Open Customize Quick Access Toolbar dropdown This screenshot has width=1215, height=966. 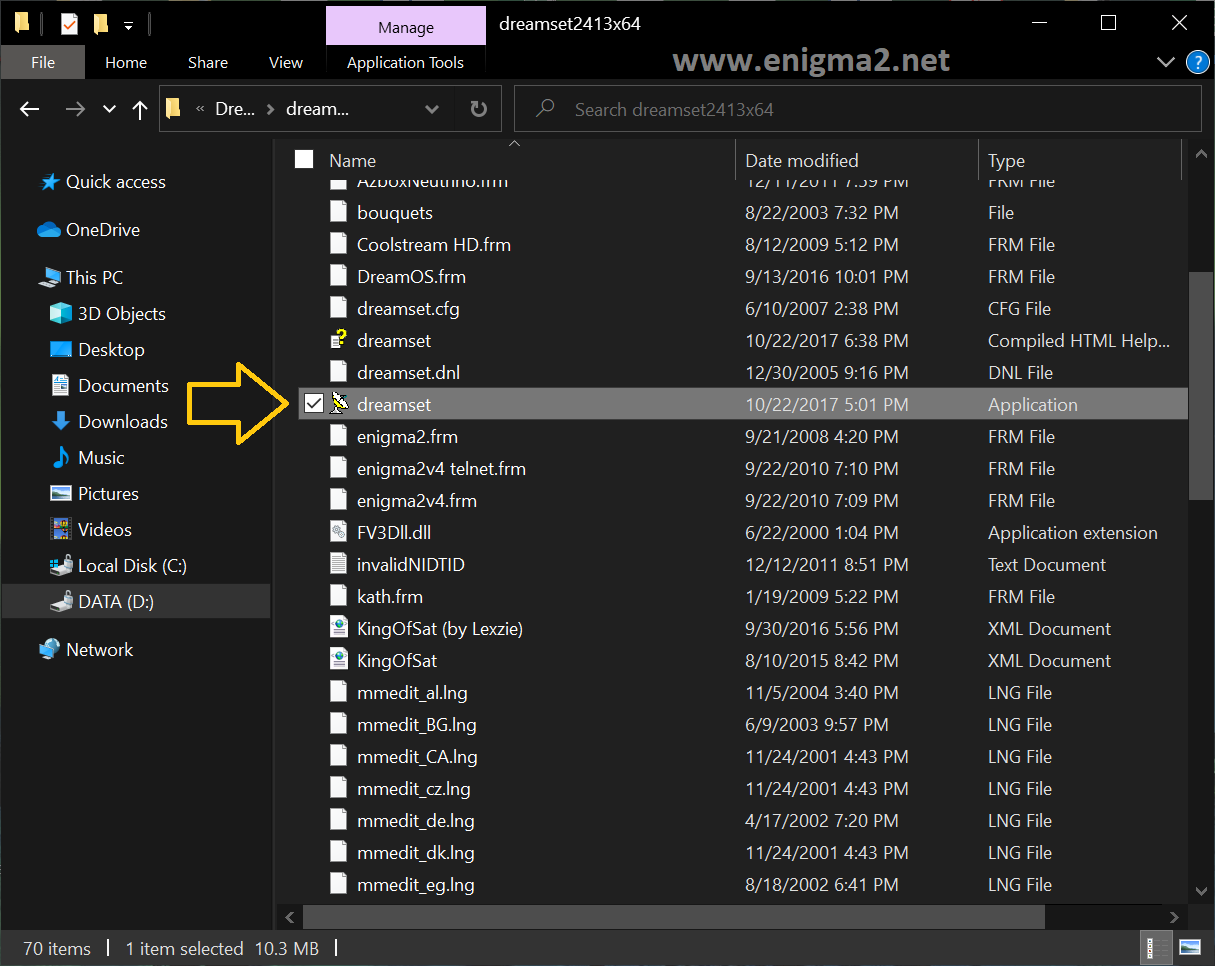(128, 24)
